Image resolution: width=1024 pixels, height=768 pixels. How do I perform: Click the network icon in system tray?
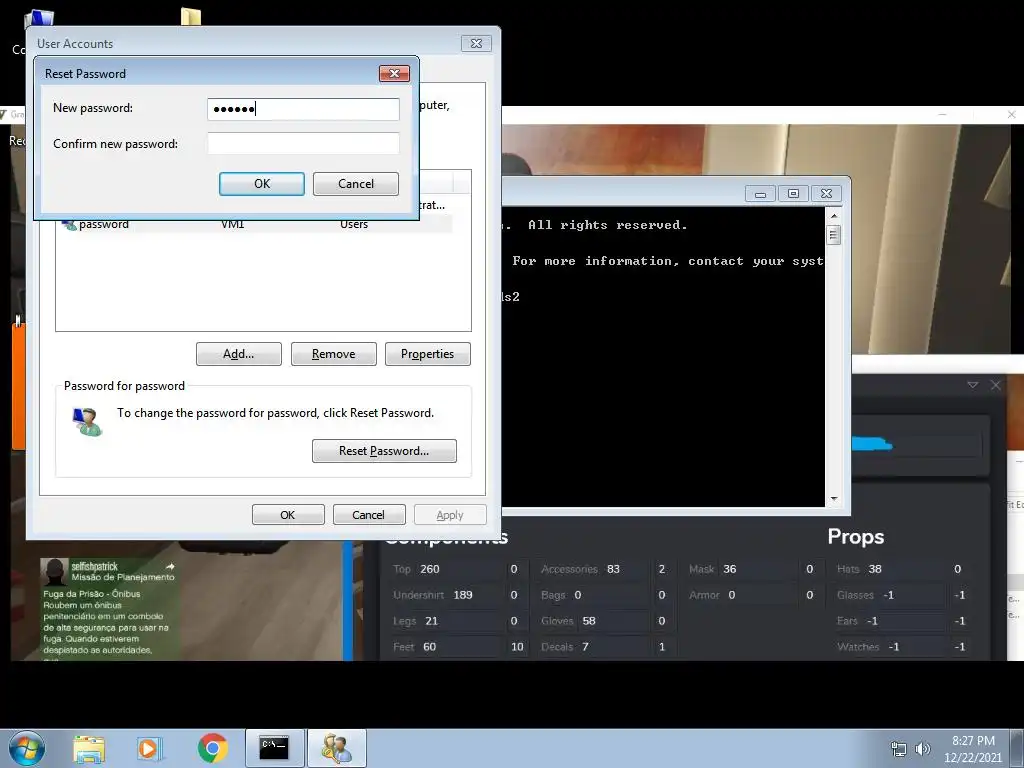click(x=899, y=749)
